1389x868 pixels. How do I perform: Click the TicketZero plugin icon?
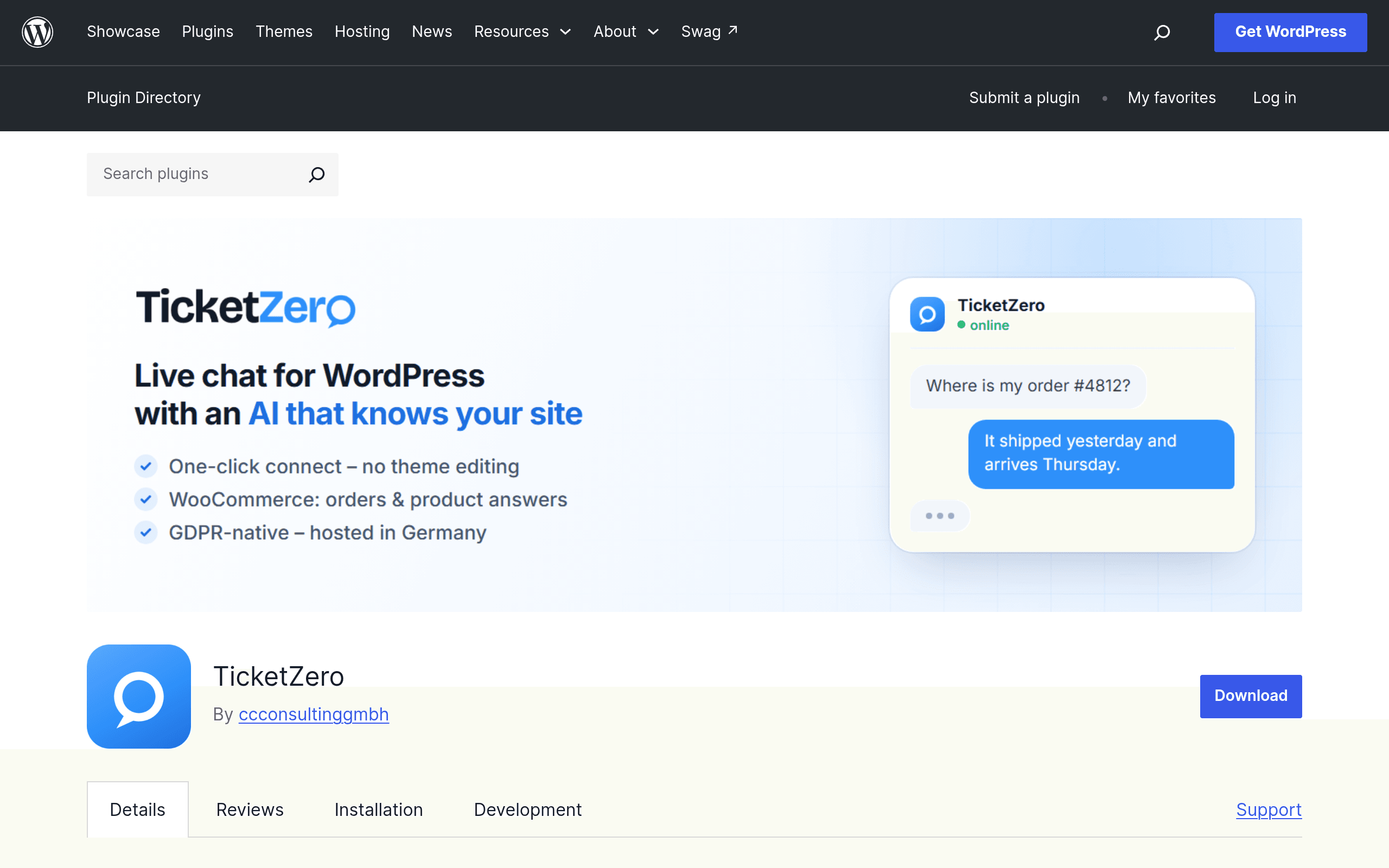139,696
